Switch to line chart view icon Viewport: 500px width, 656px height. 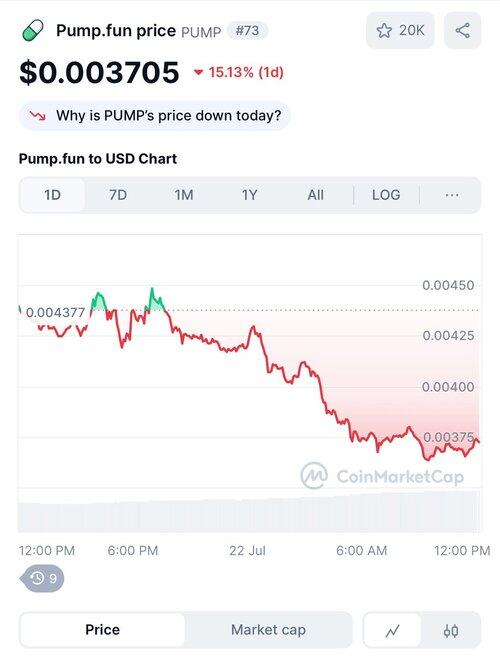392,630
